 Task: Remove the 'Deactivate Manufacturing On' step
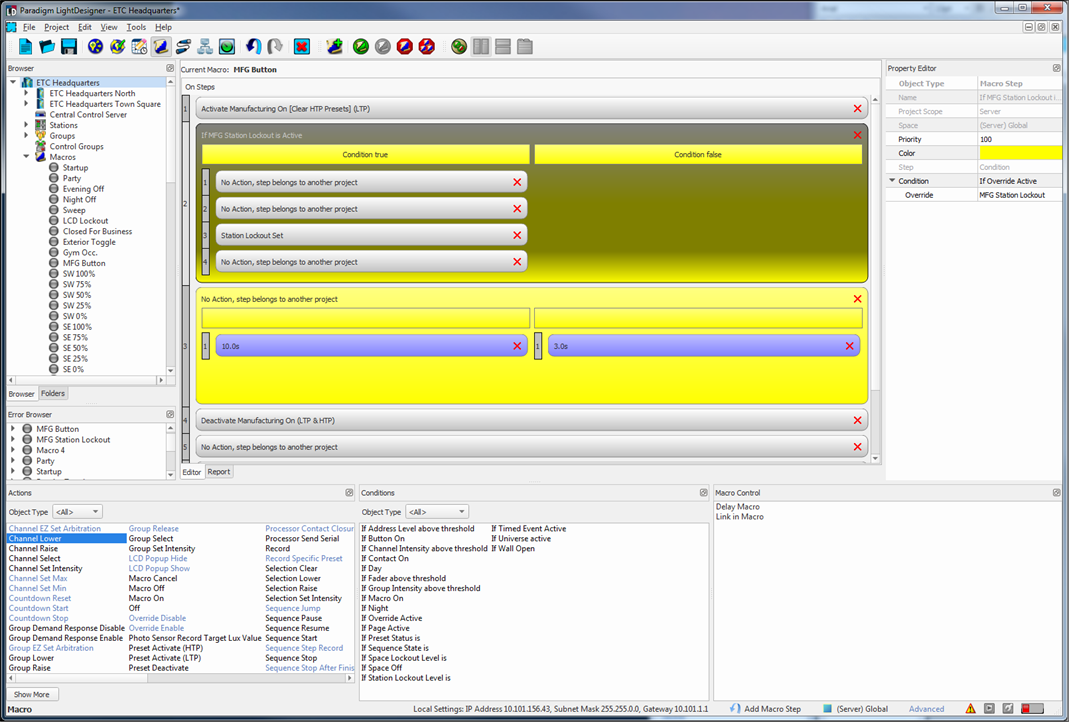(857, 420)
